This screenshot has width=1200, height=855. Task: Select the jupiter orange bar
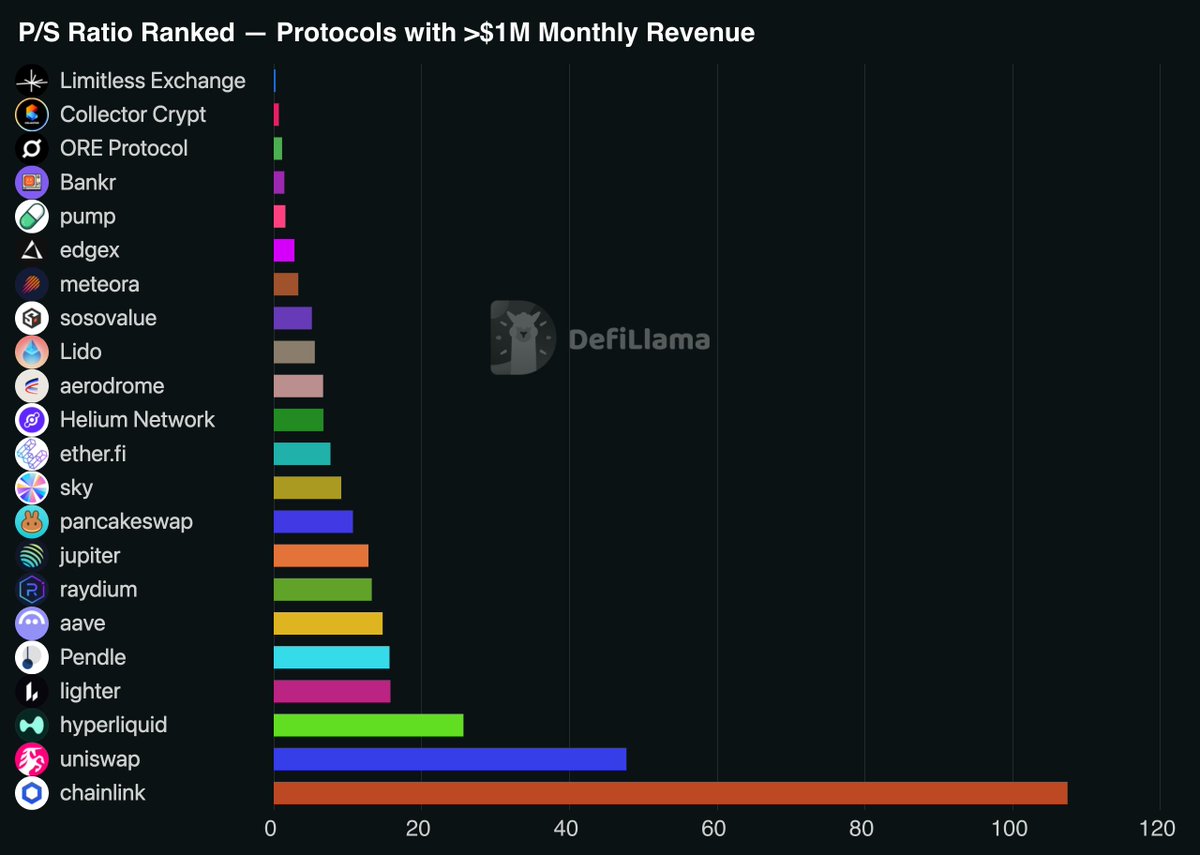coord(321,555)
